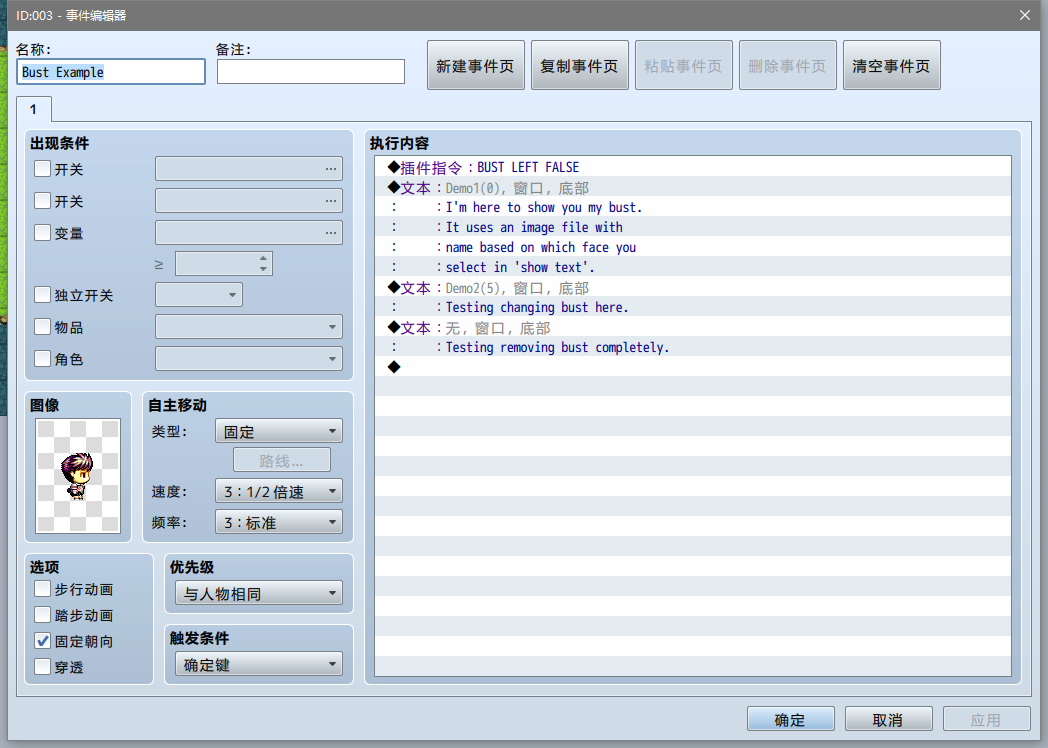Image resolution: width=1048 pixels, height=748 pixels.
Task: Open second 开关 switch selector ellipsis
Action: (x=331, y=201)
